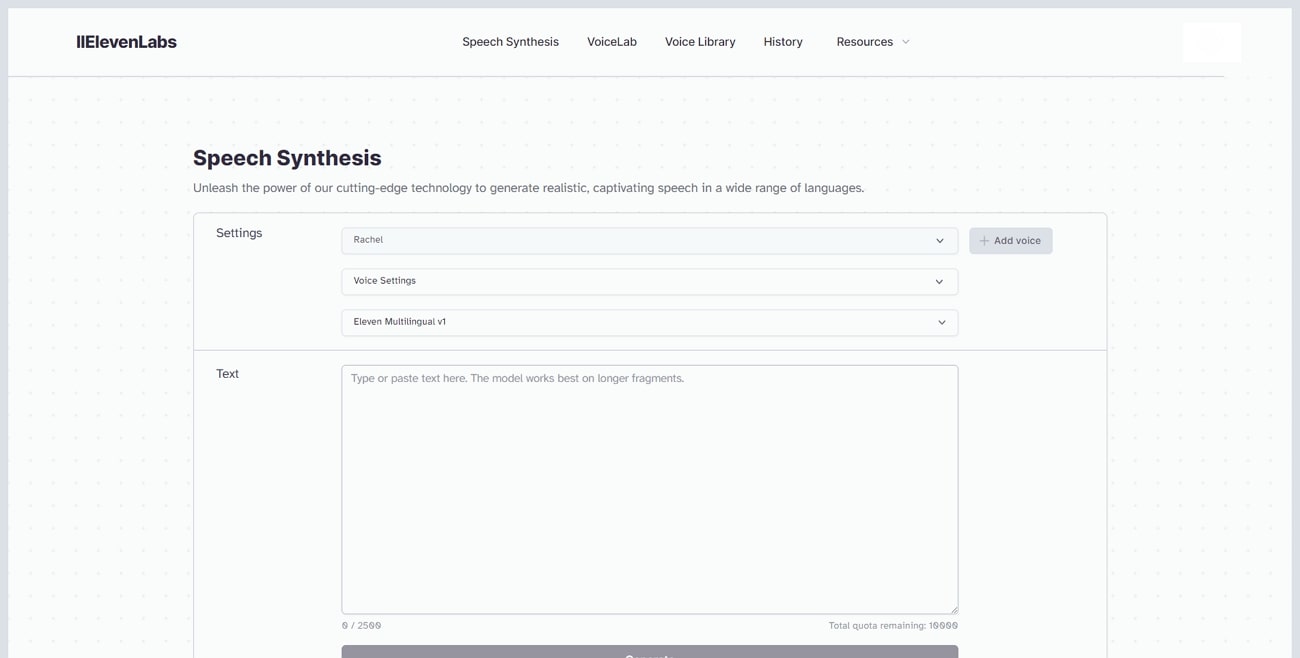Open the History page

tap(783, 42)
